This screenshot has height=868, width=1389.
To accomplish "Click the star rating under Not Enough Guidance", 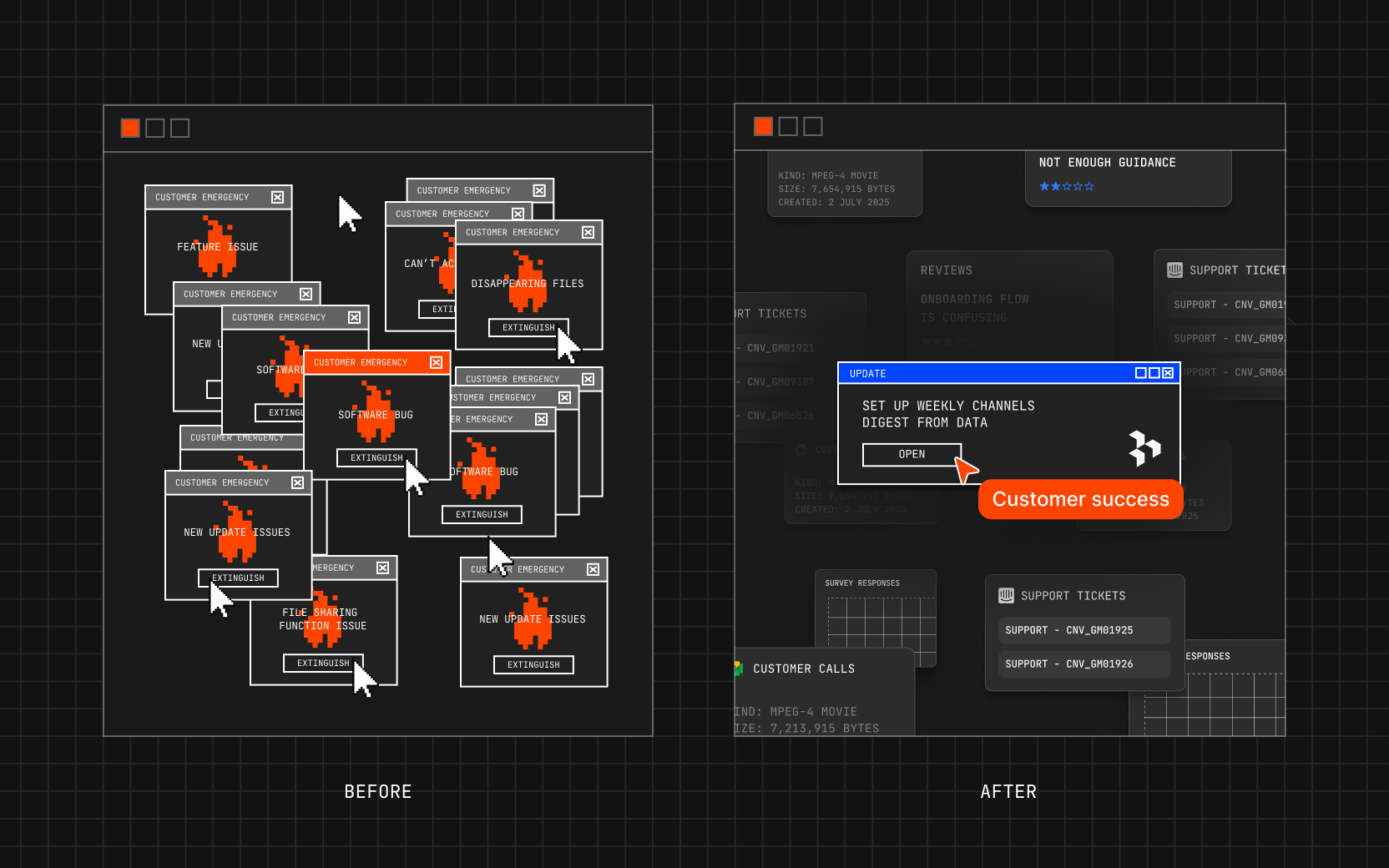I will (1066, 186).
